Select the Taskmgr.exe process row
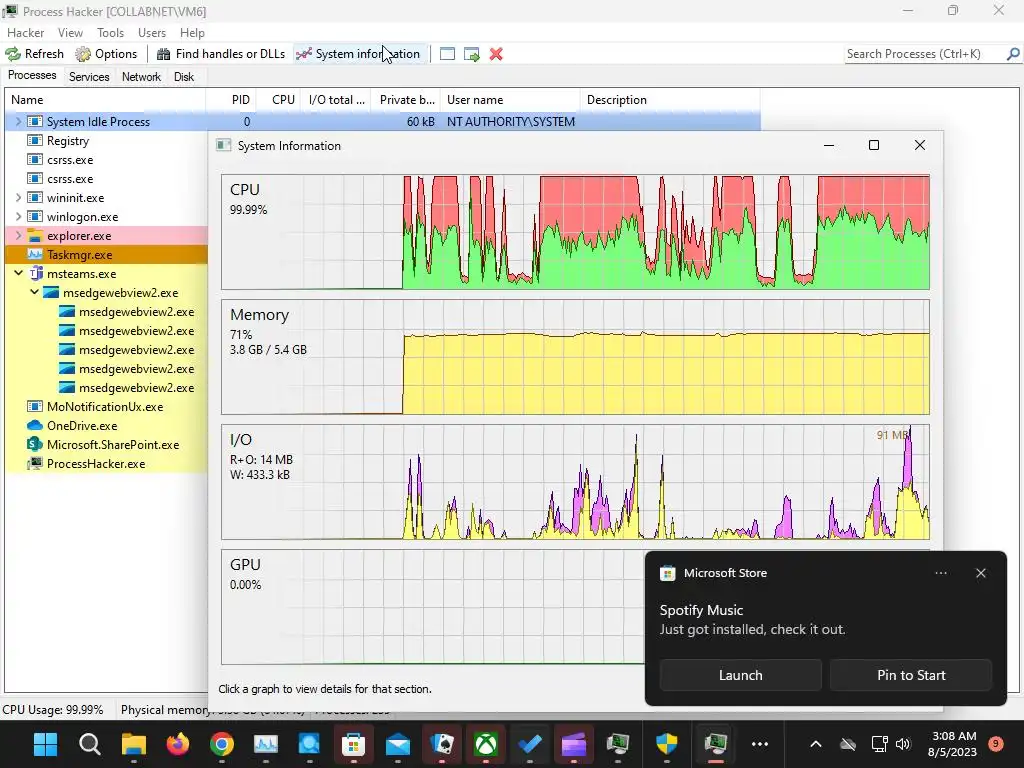The image size is (1024, 768). [x=106, y=255]
